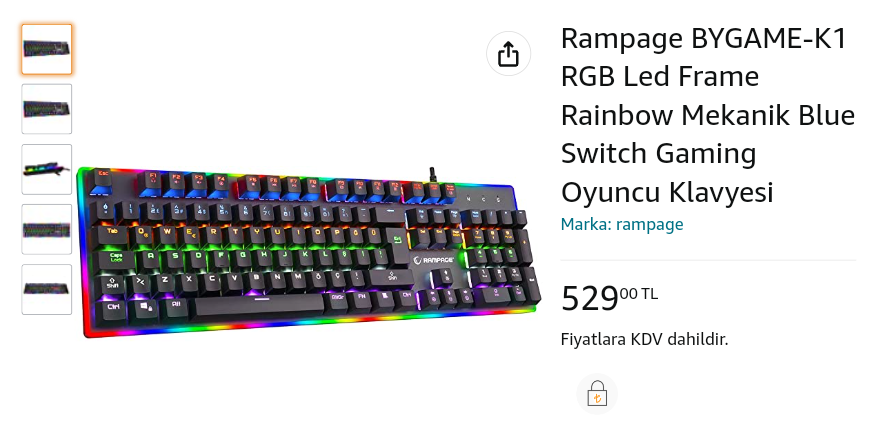Click the Esc key in the product image
874x432 pixels.
click(103, 181)
